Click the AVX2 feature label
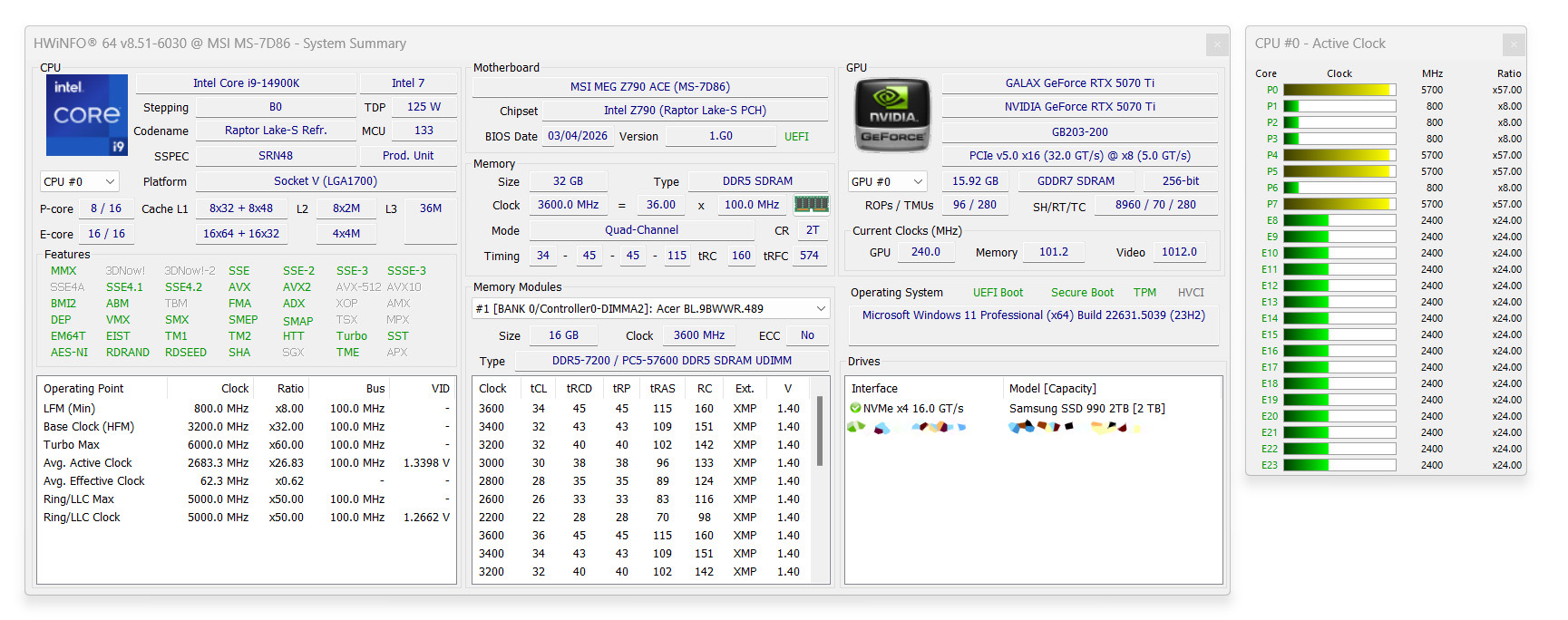 [x=297, y=287]
